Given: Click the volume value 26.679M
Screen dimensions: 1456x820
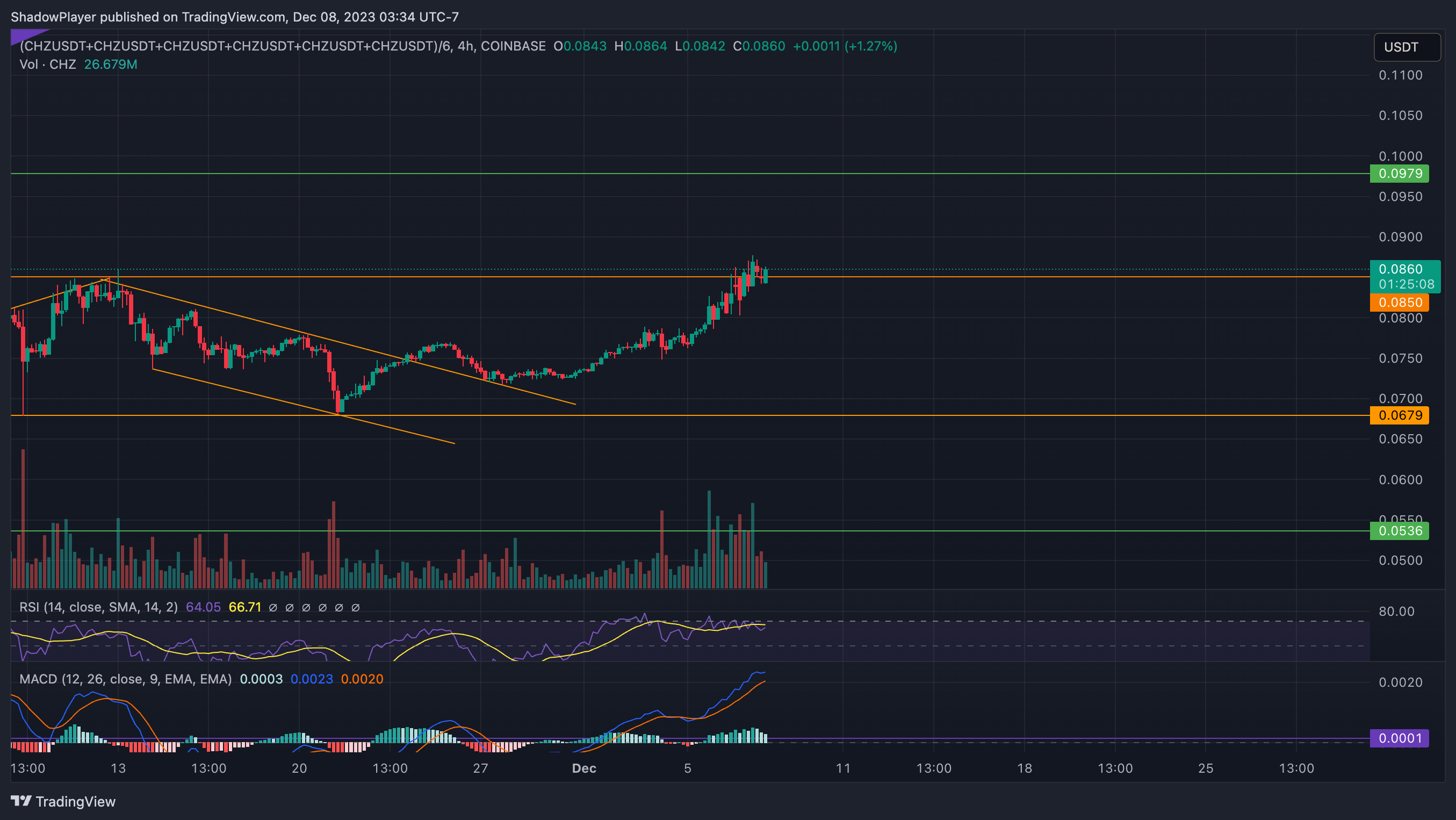Looking at the screenshot, I should [111, 64].
